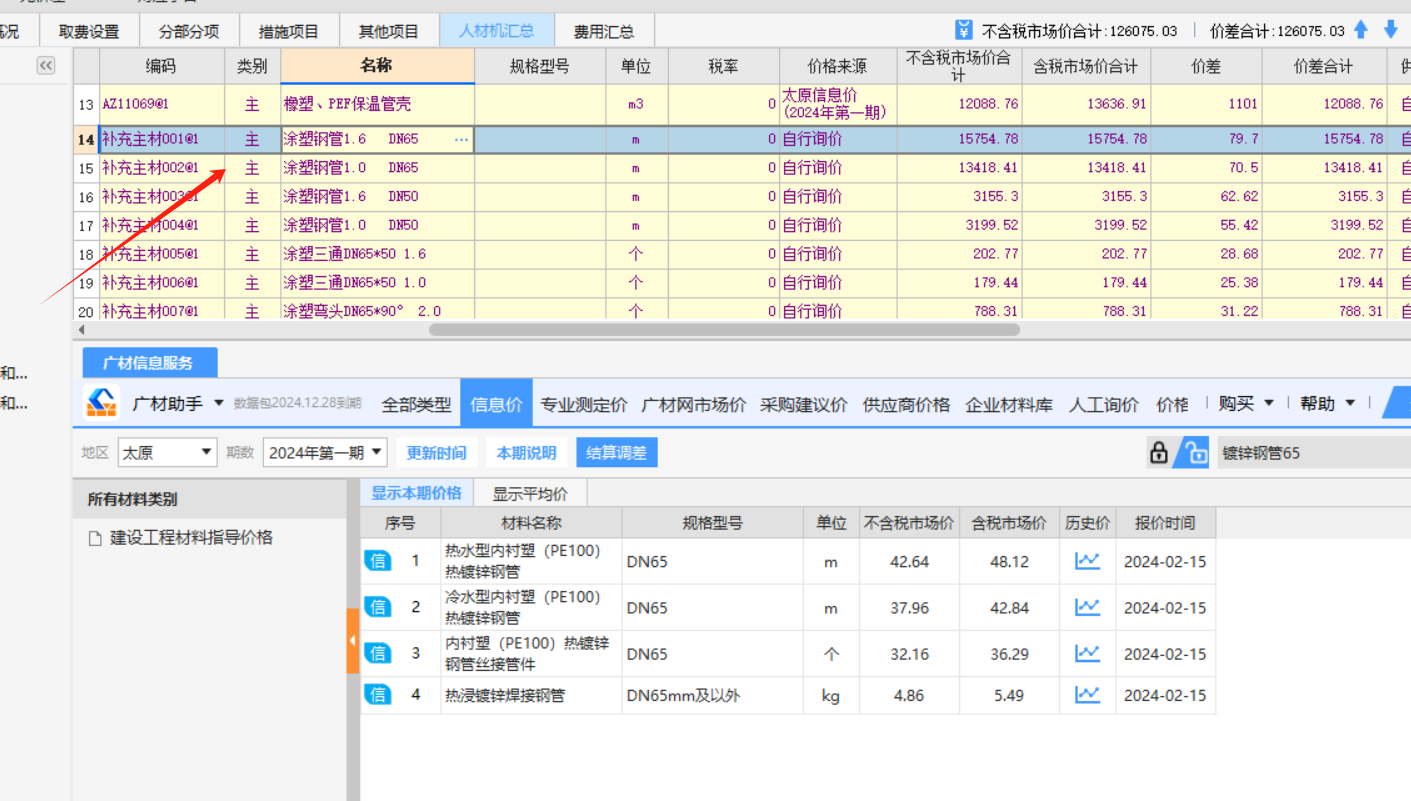This screenshot has height=801, width=1411.
Task: Switch to 供应商价格 tab
Action: (x=907, y=404)
